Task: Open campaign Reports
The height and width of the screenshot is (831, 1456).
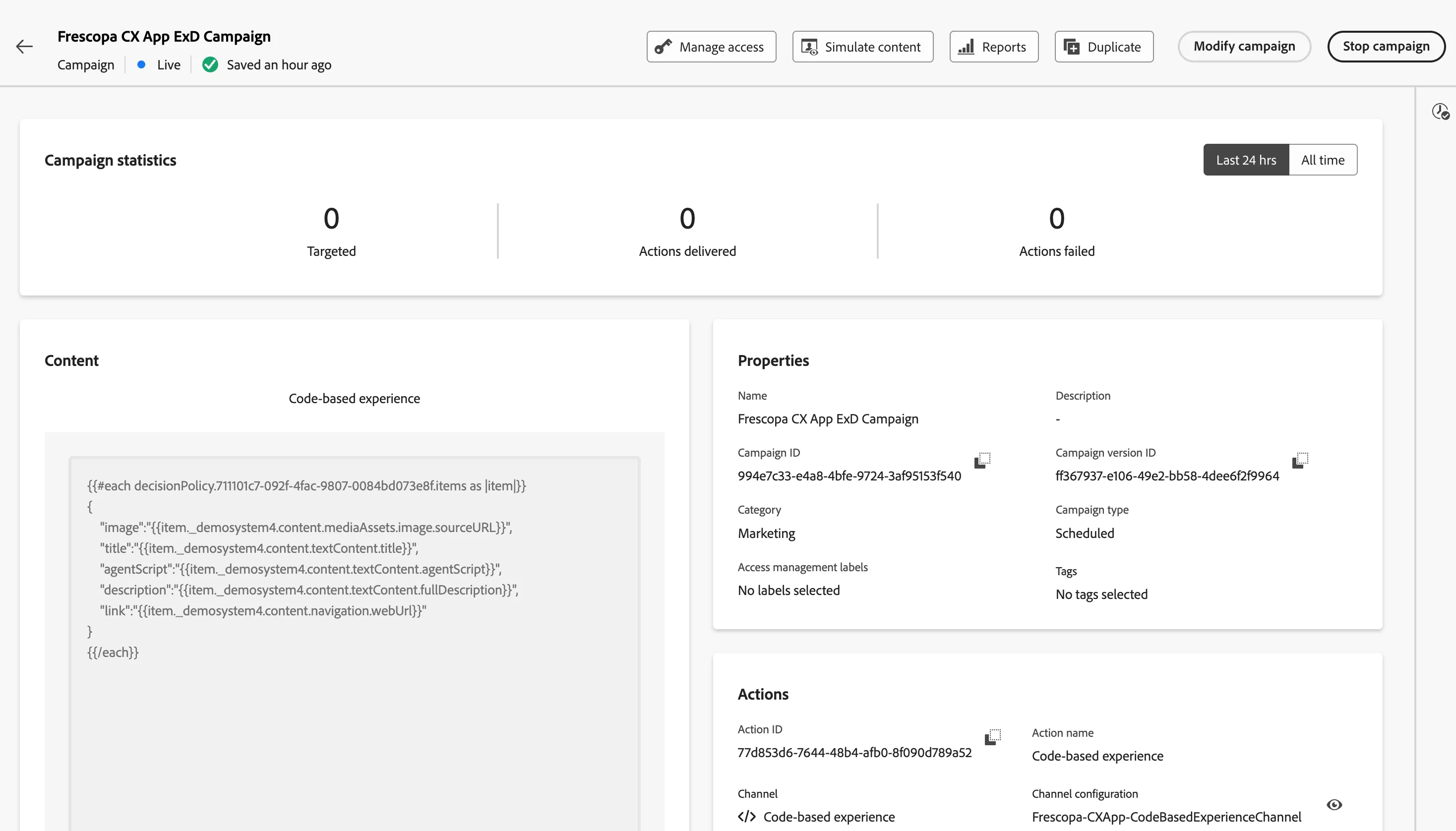Action: point(994,47)
